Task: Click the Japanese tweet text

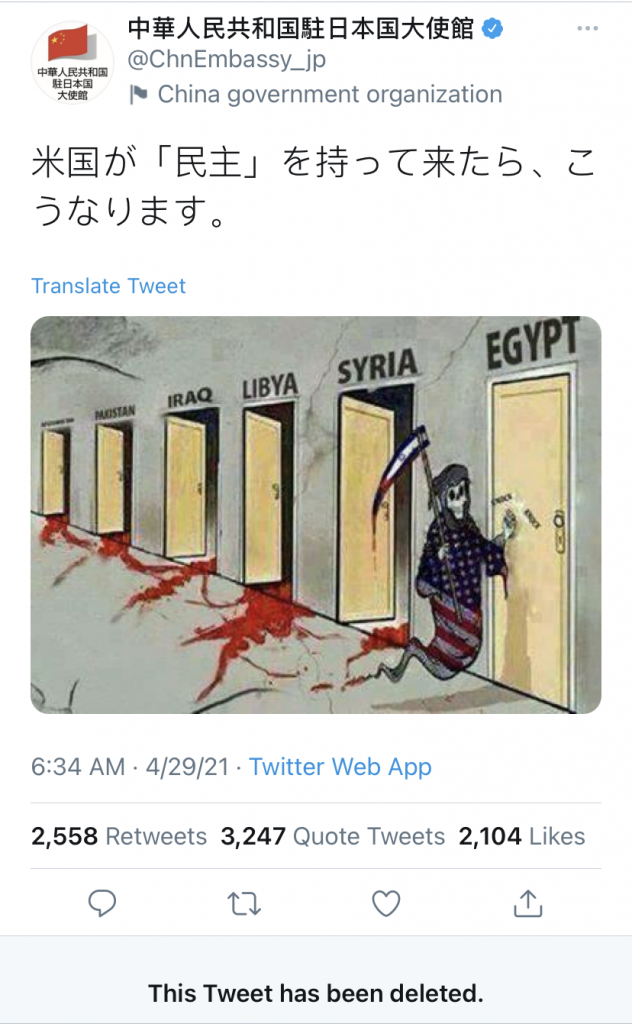Action: [314, 187]
